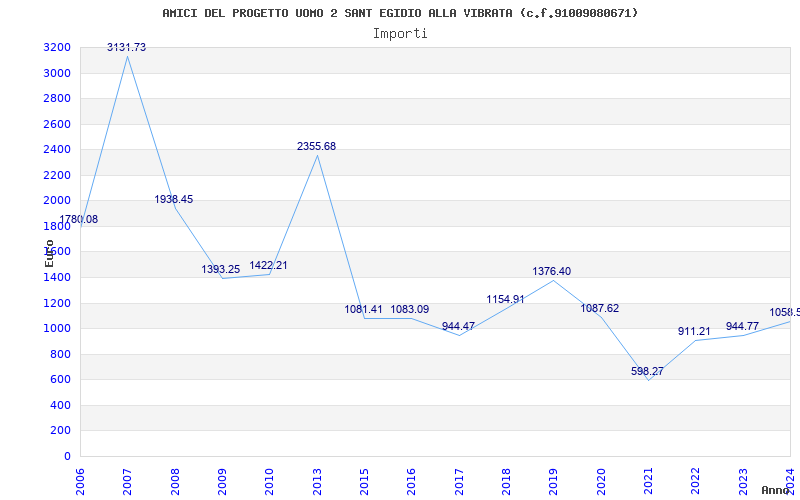Click the 'Euro' y-axis title
The image size is (800, 500).
tap(49, 253)
